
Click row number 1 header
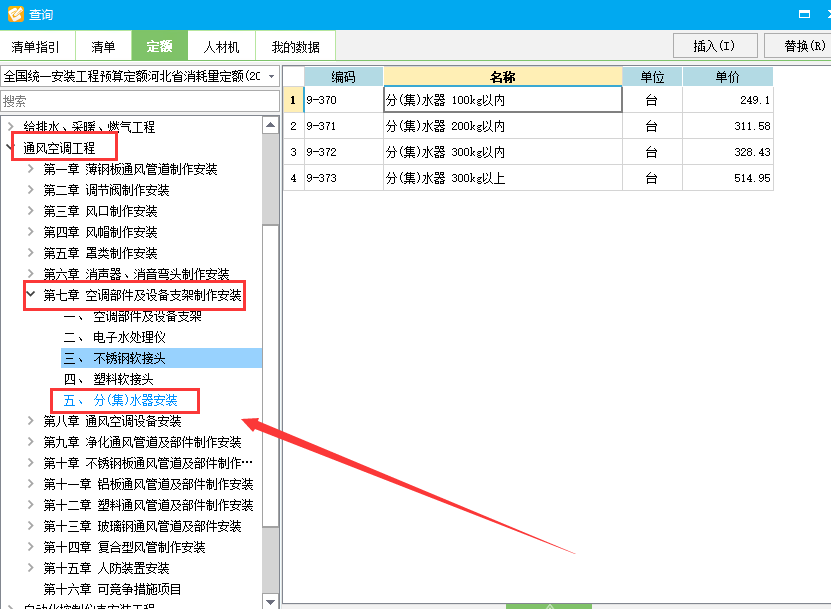293,100
